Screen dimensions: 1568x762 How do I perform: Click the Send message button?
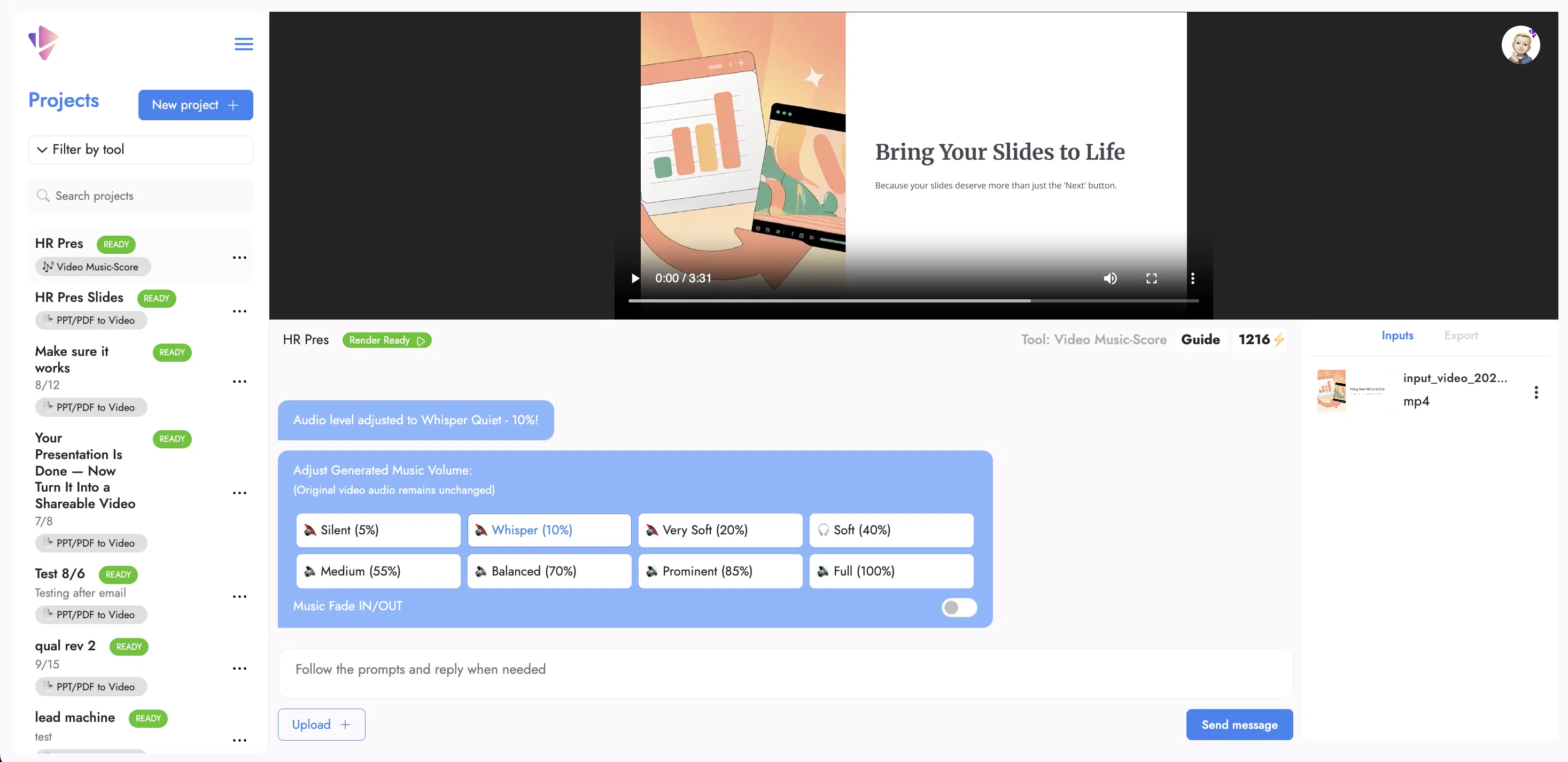click(1239, 724)
